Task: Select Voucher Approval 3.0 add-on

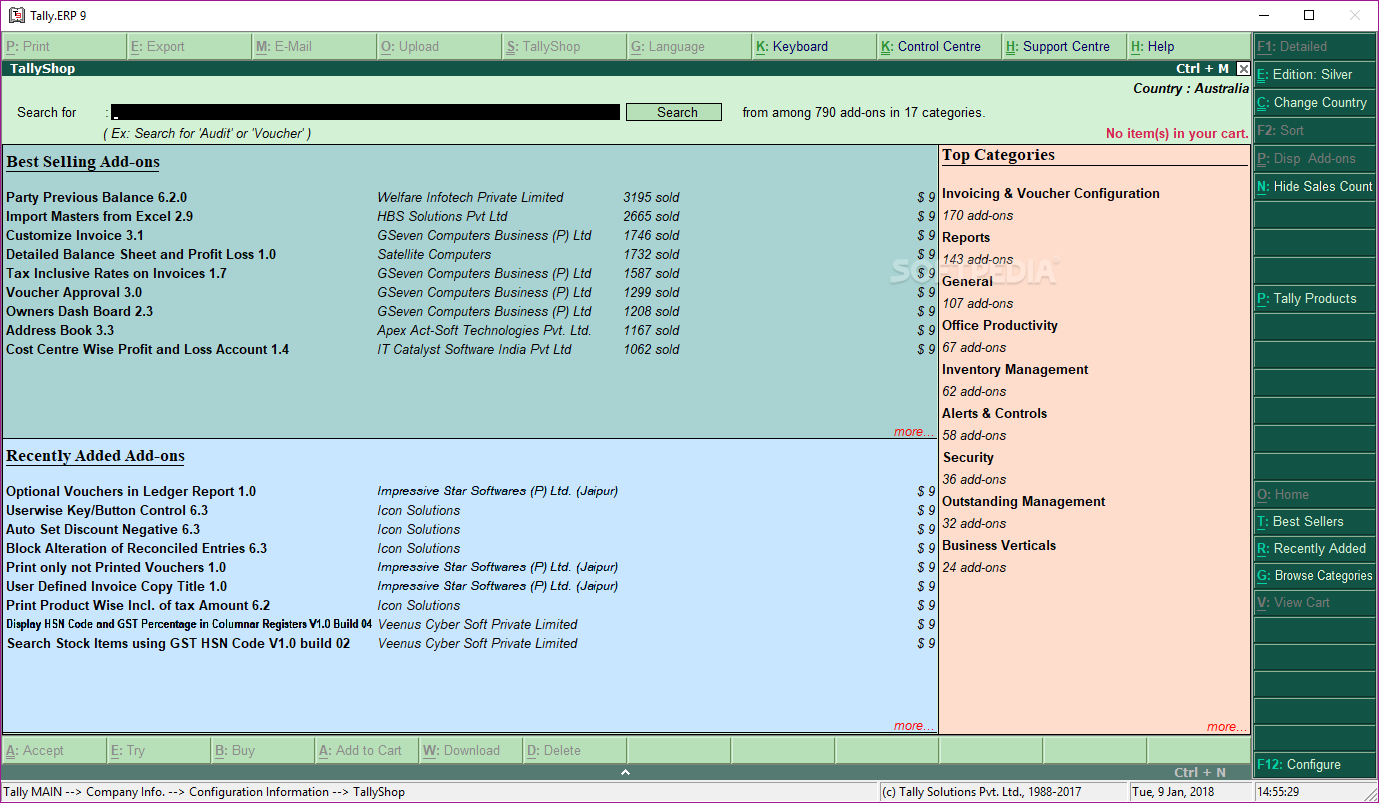Action: coord(74,292)
